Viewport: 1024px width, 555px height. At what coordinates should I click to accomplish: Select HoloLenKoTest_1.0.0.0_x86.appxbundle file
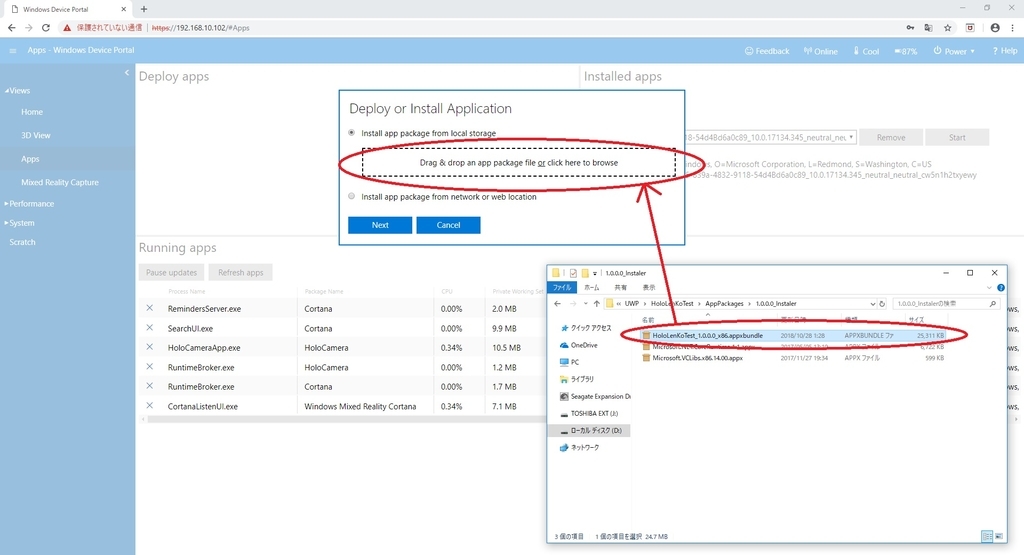tap(707, 335)
